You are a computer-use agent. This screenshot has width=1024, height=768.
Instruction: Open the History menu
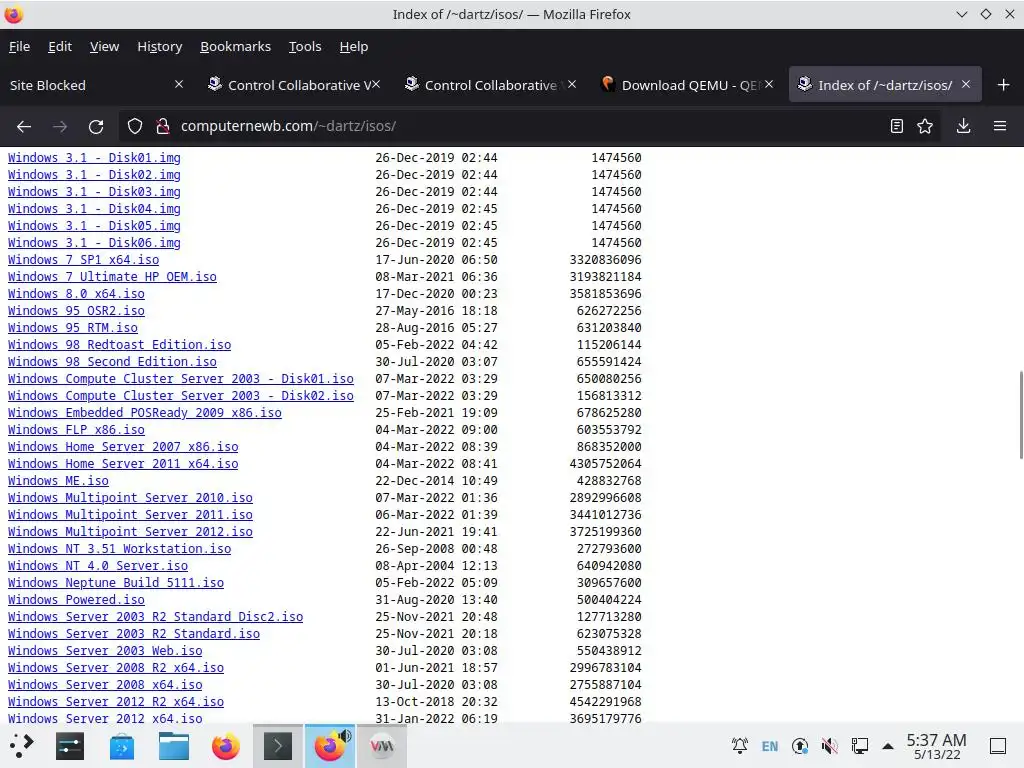click(x=159, y=46)
